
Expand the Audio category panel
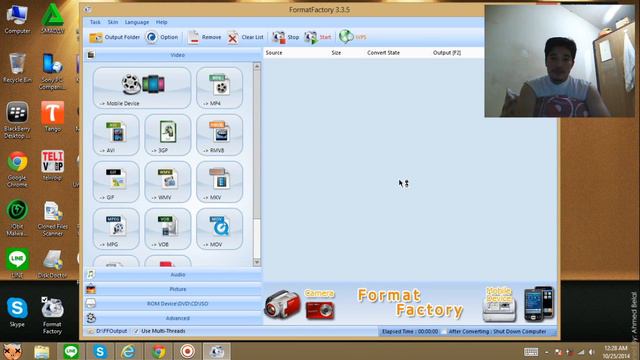(x=173, y=275)
